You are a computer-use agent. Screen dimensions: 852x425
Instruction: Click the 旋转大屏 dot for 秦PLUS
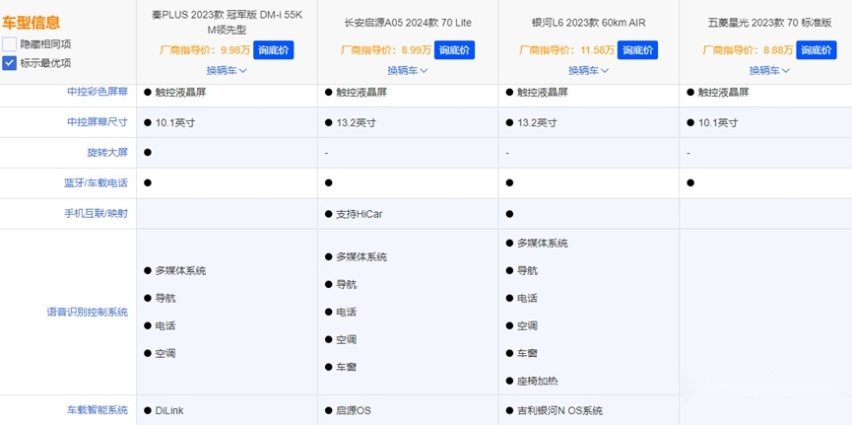(x=147, y=153)
